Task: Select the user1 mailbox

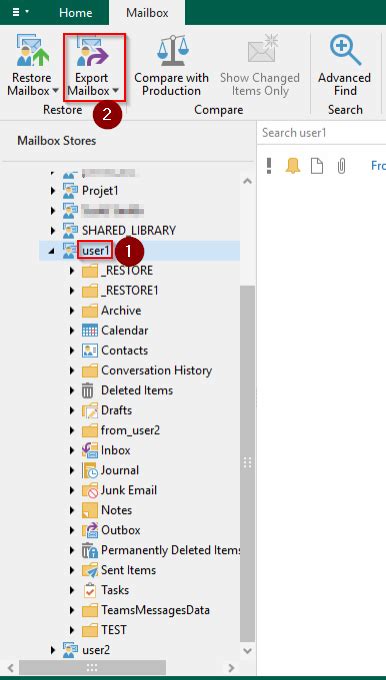Action: click(95, 250)
